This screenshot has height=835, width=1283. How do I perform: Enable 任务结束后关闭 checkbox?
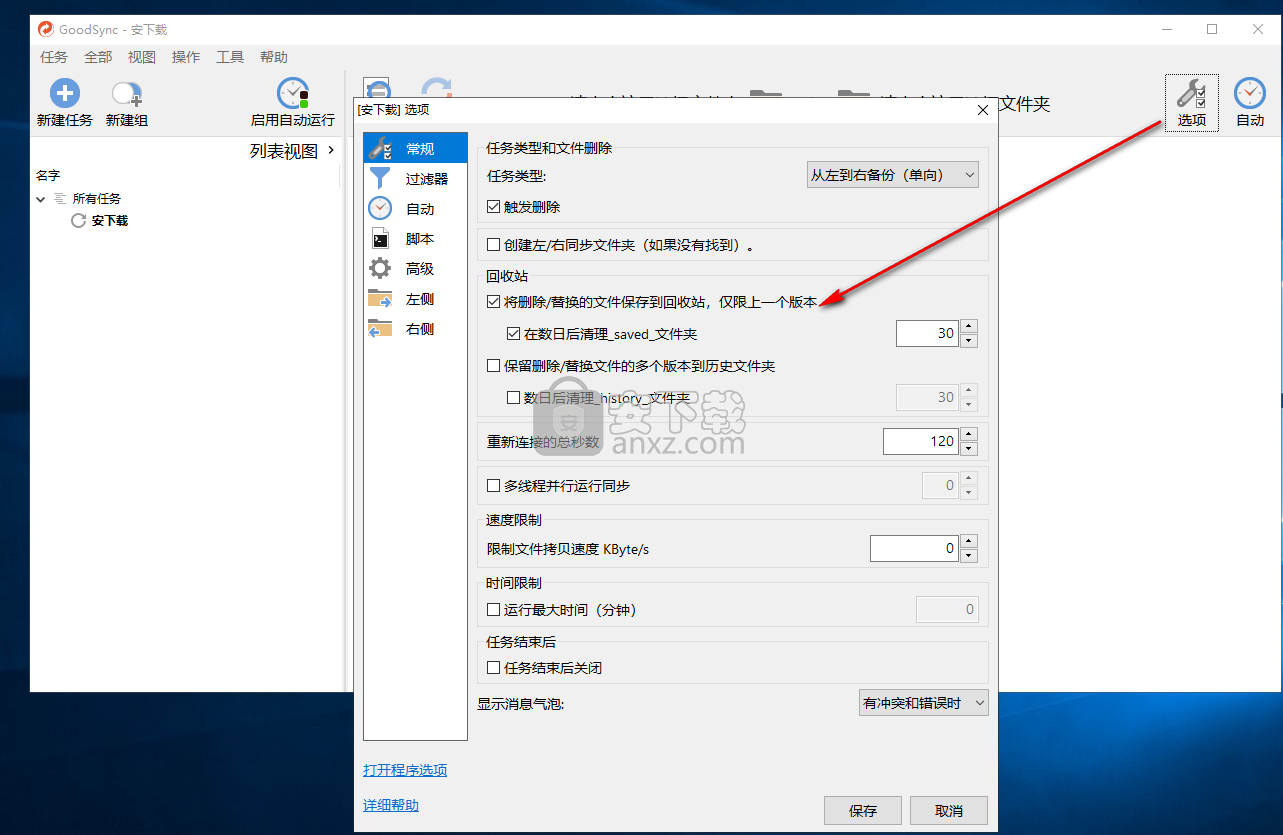493,667
